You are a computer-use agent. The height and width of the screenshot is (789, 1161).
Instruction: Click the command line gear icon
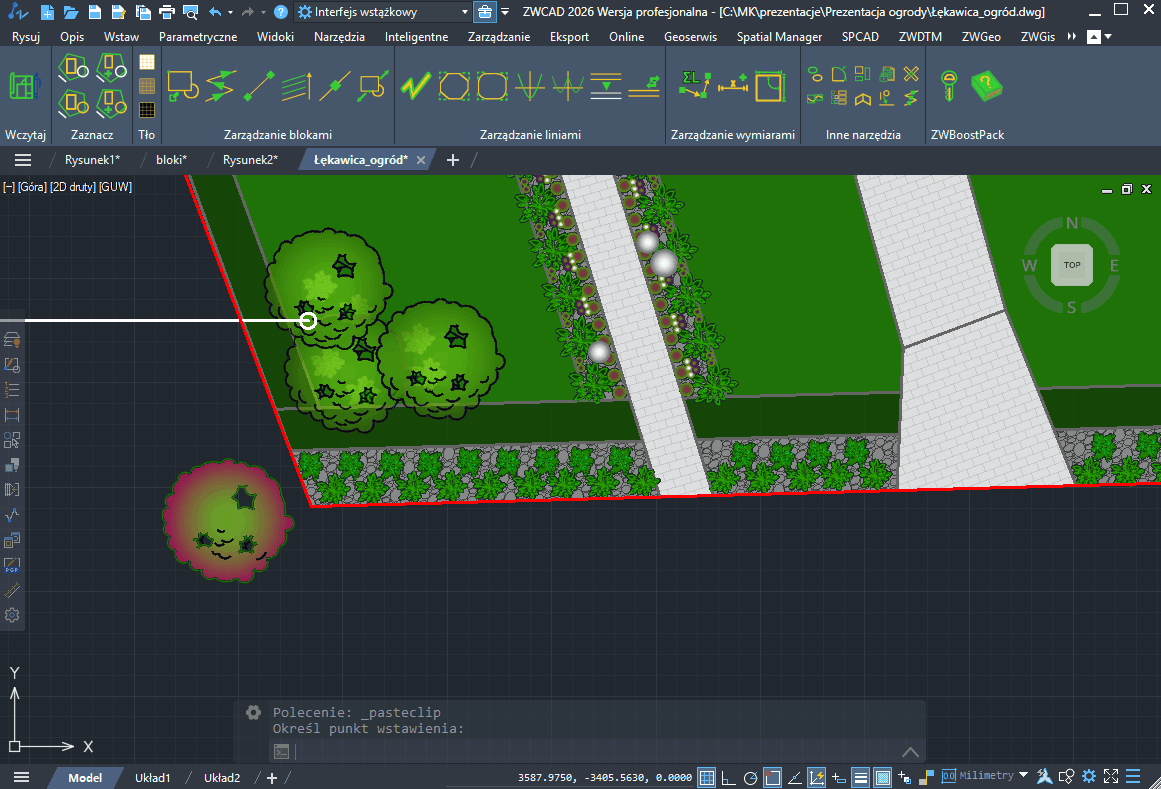[253, 712]
